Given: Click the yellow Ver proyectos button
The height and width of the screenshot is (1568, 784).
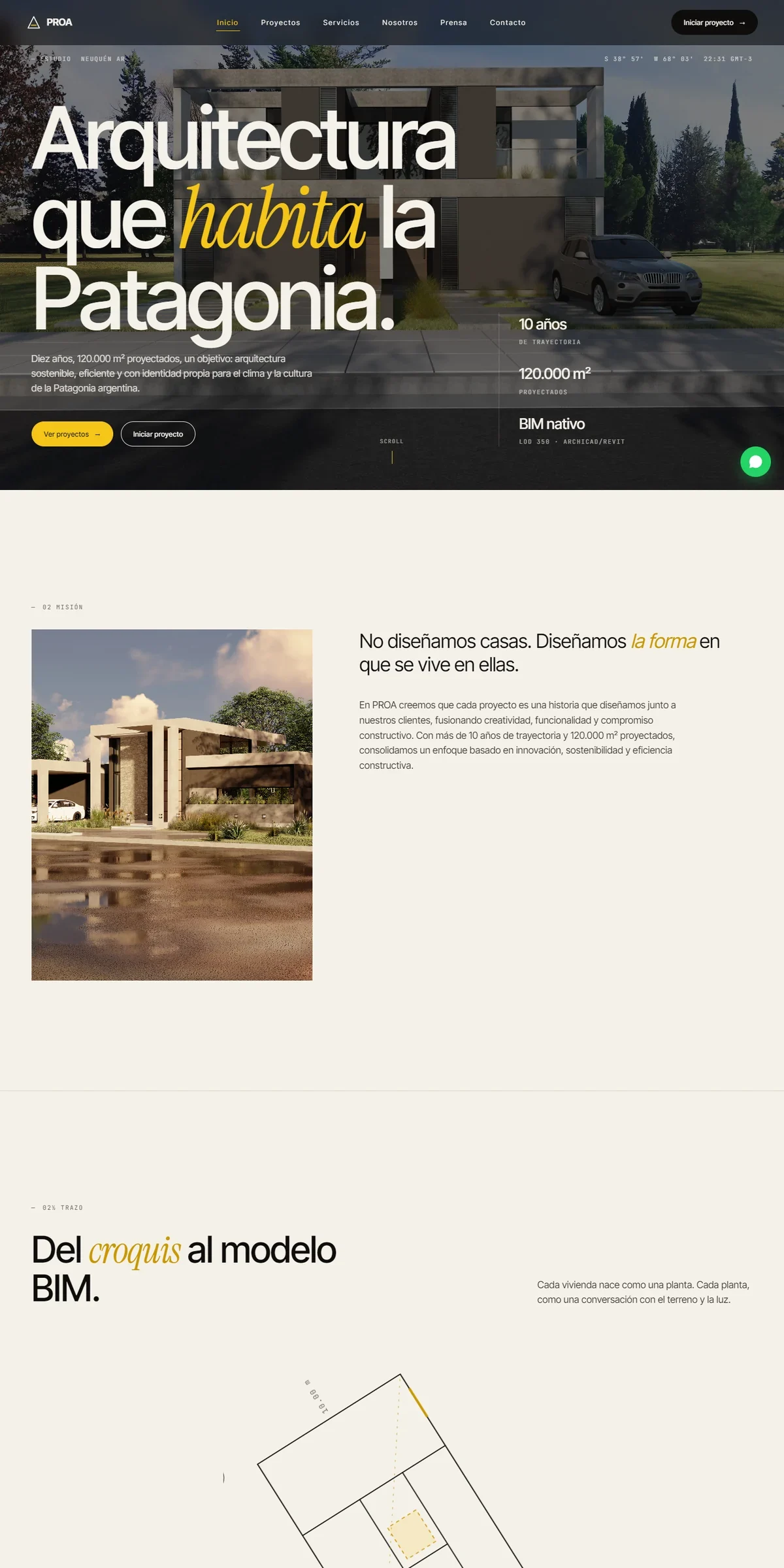Looking at the screenshot, I should point(72,434).
